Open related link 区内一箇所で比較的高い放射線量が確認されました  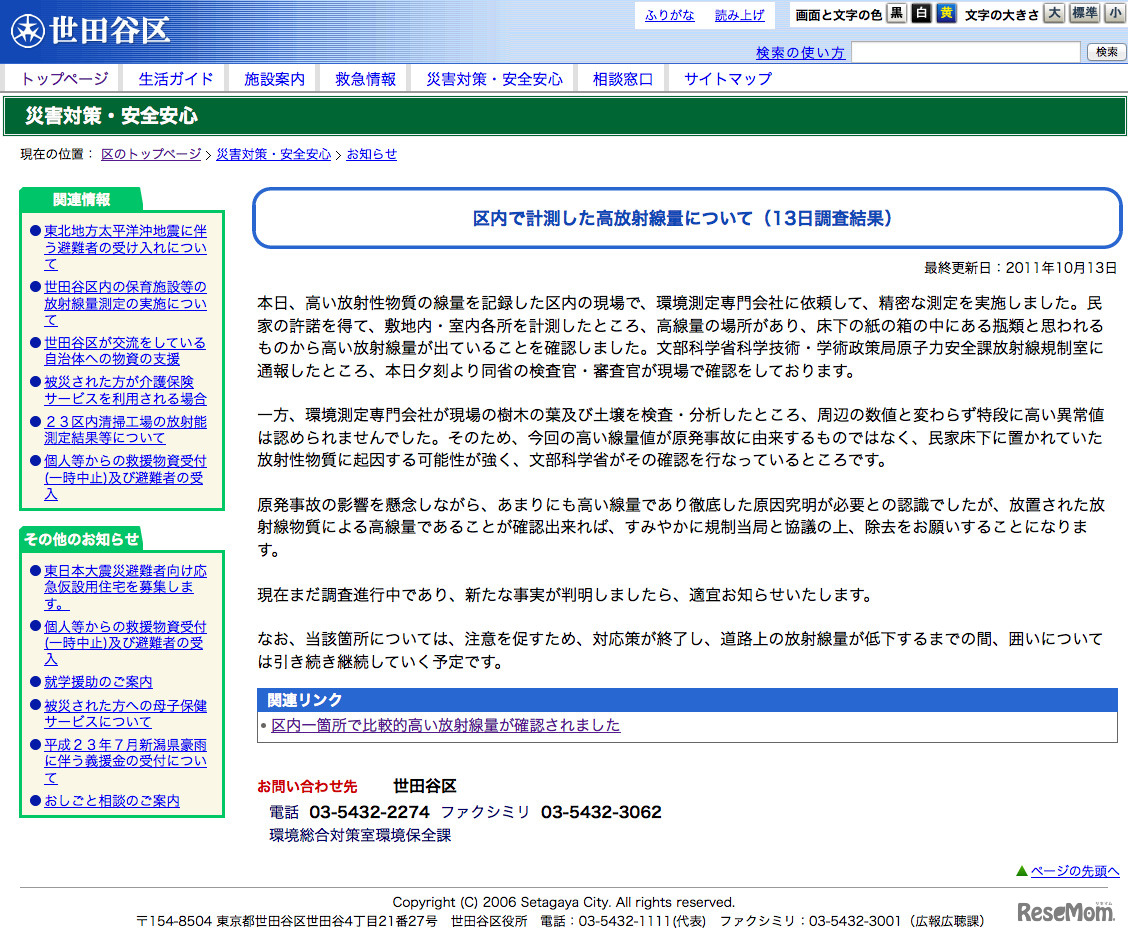click(446, 726)
